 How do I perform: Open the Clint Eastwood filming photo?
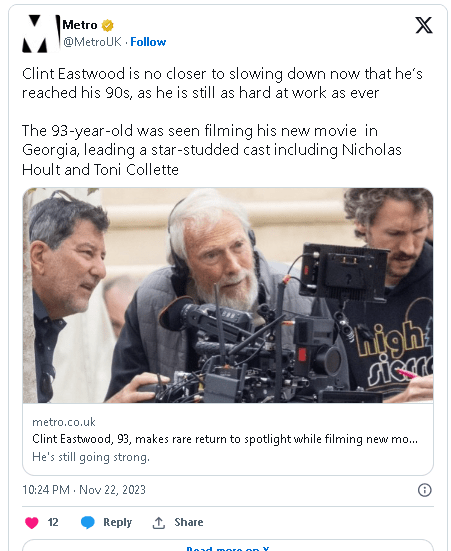point(228,295)
